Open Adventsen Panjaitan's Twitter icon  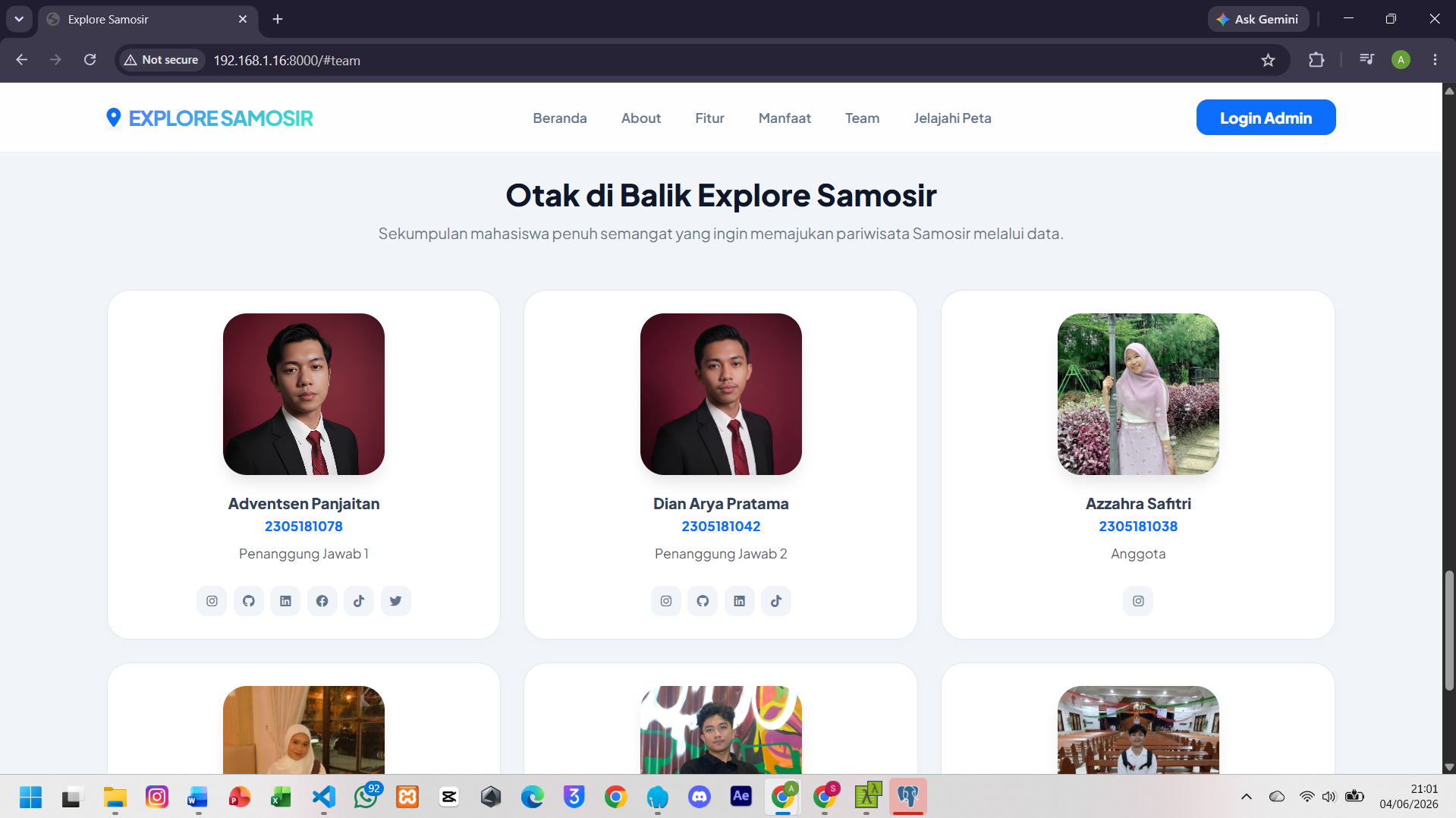[396, 601]
